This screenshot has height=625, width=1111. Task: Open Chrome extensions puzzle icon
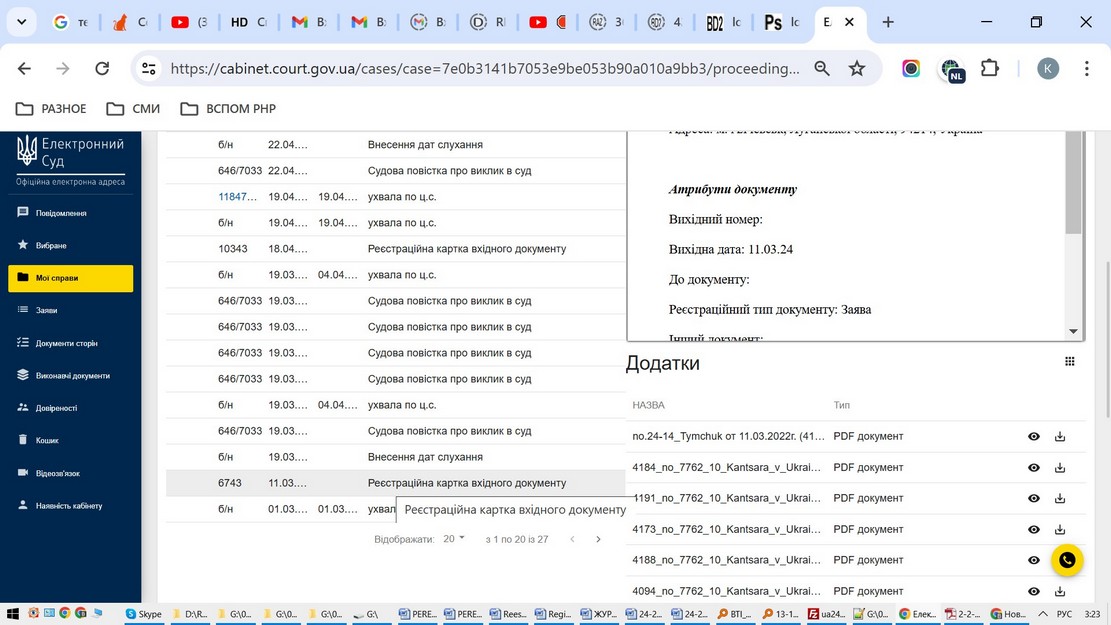[990, 68]
